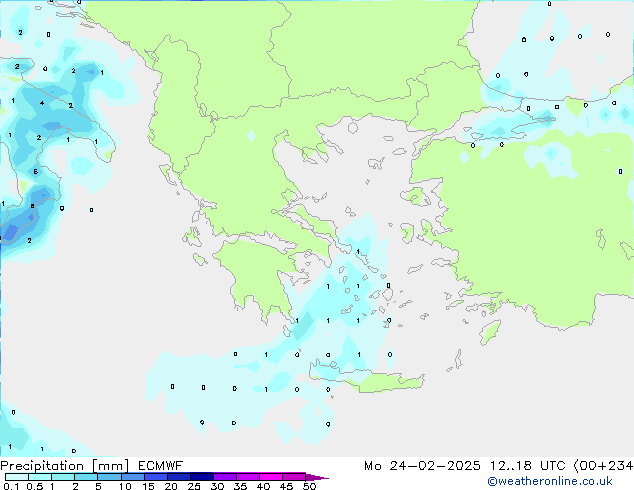The width and height of the screenshot is (634, 490).
Task: Click the 35–40 mm violet legend swatch
Action: [x=248, y=477]
